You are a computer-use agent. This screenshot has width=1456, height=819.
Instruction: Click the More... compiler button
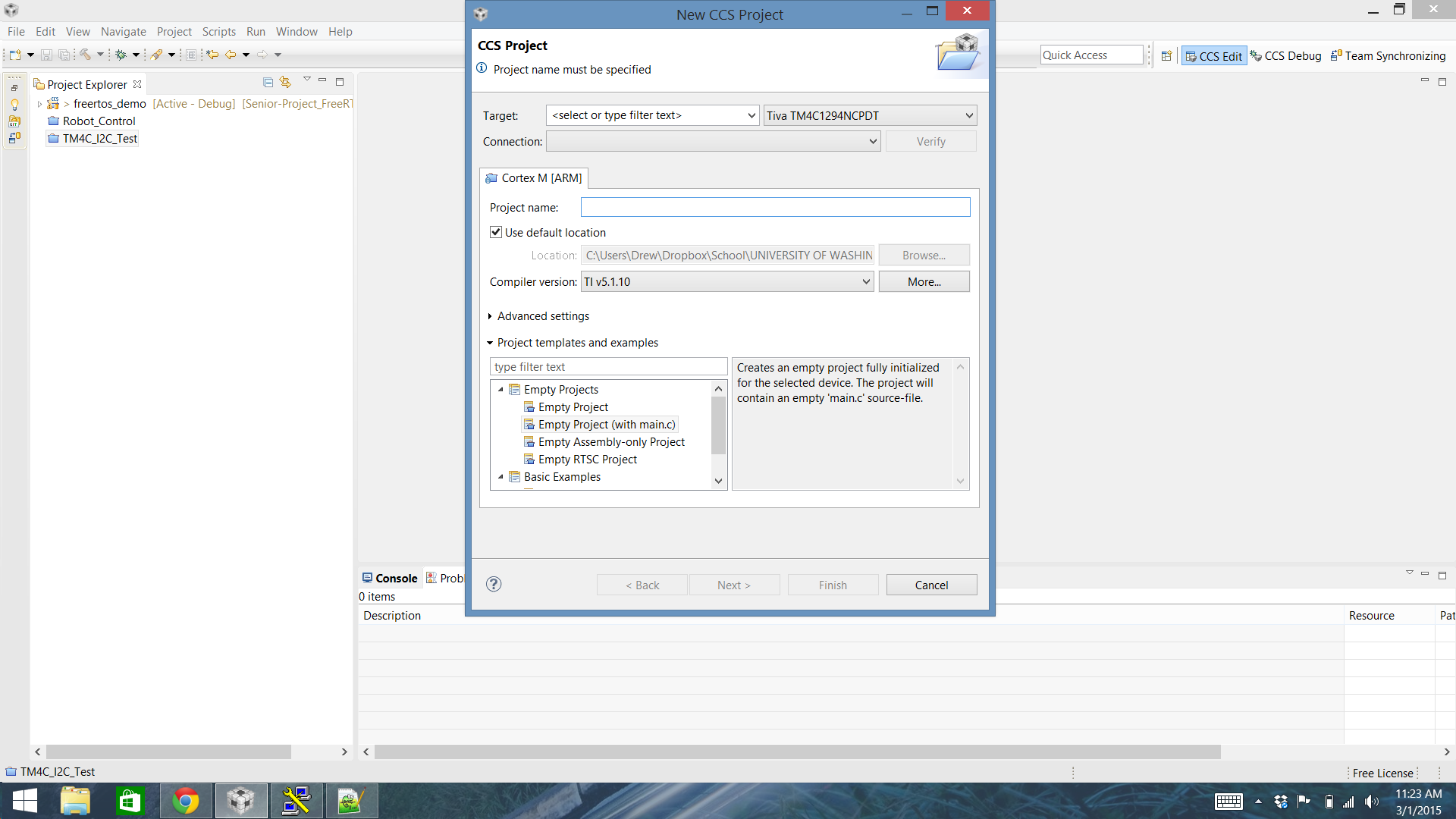pos(924,281)
